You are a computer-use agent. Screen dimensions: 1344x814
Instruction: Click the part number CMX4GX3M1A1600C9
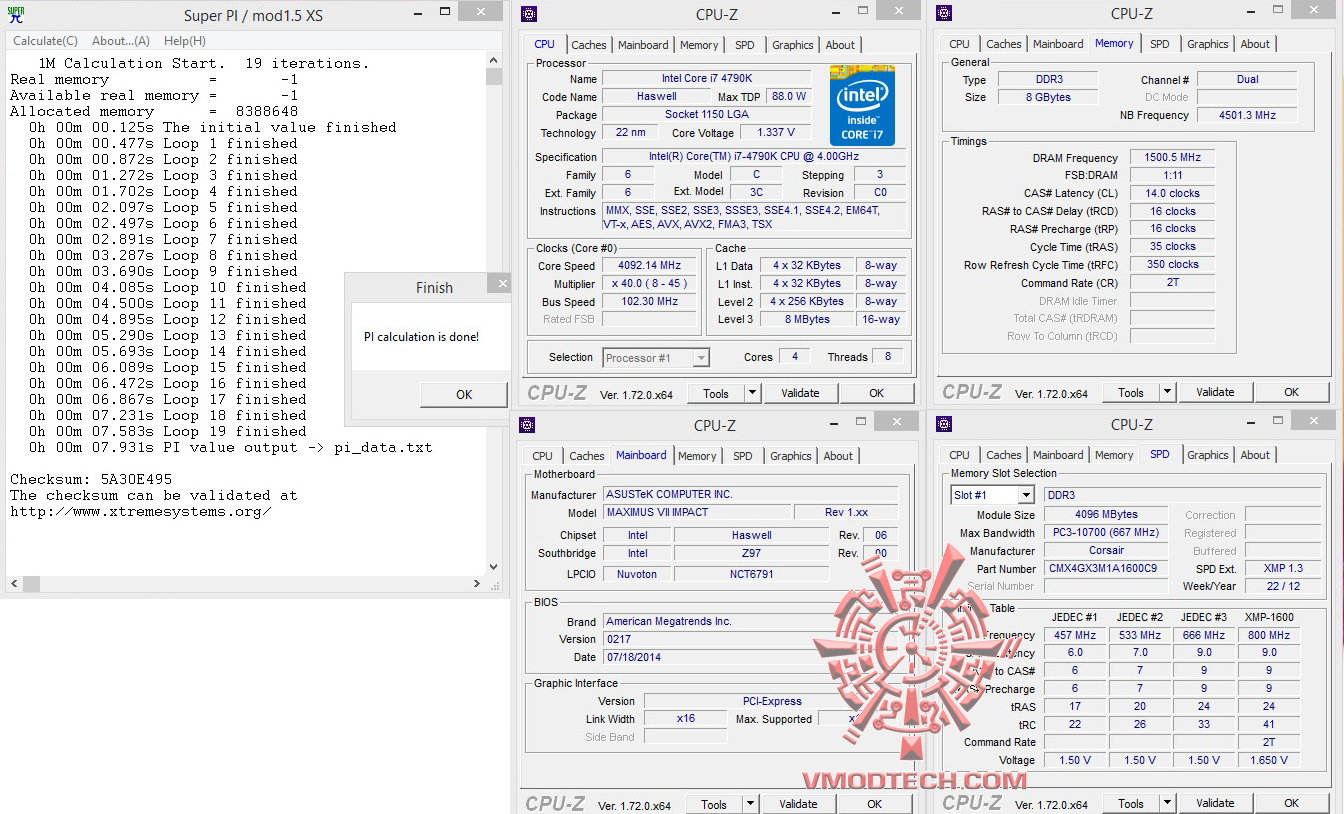pos(1105,569)
